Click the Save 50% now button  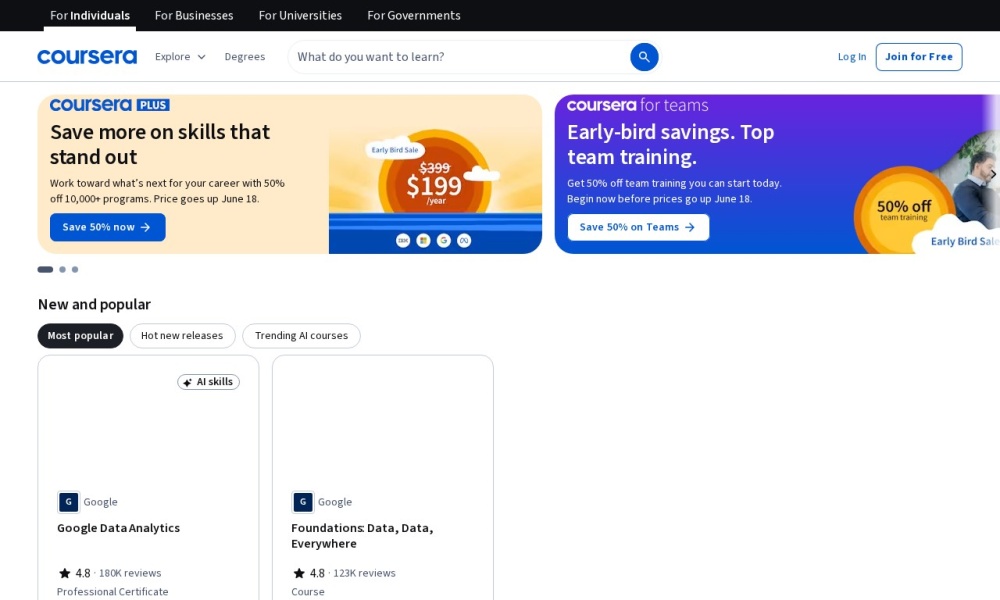[x=108, y=227]
